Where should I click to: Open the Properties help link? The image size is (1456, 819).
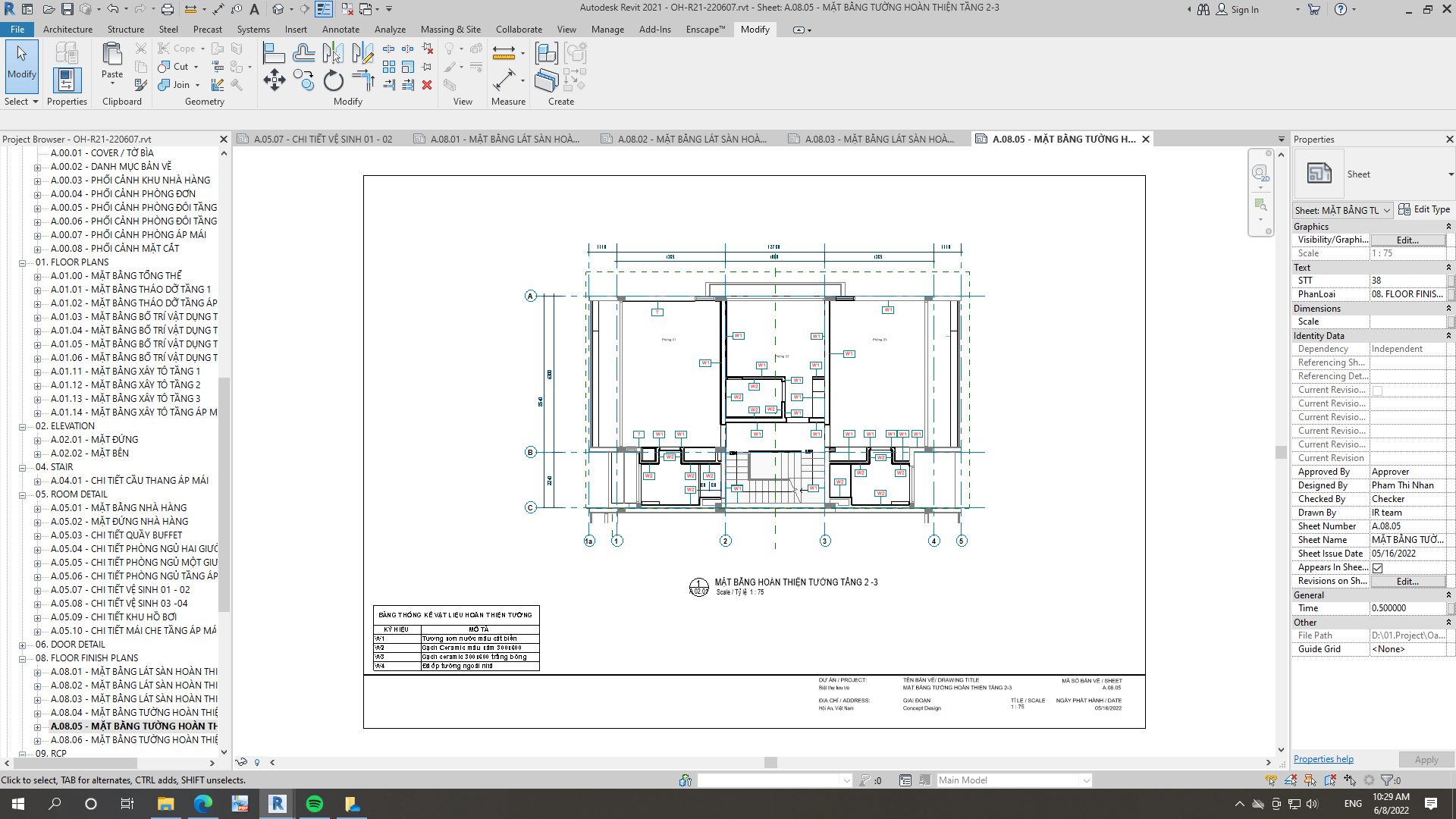[1323, 759]
